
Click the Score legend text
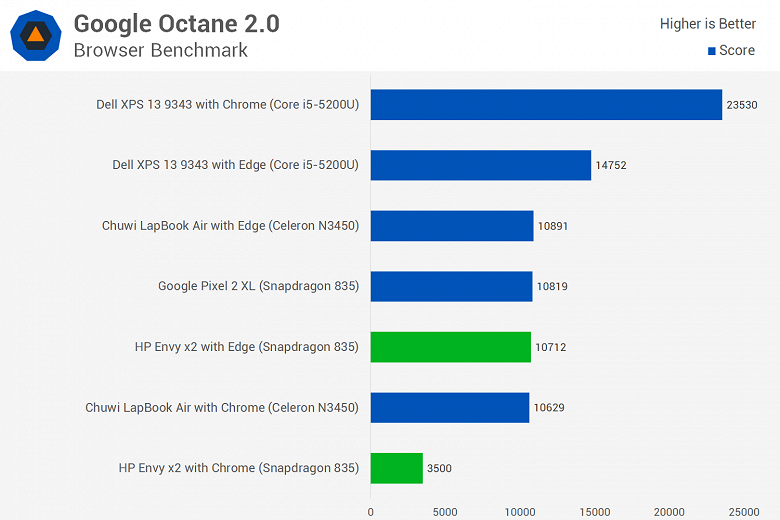point(737,50)
